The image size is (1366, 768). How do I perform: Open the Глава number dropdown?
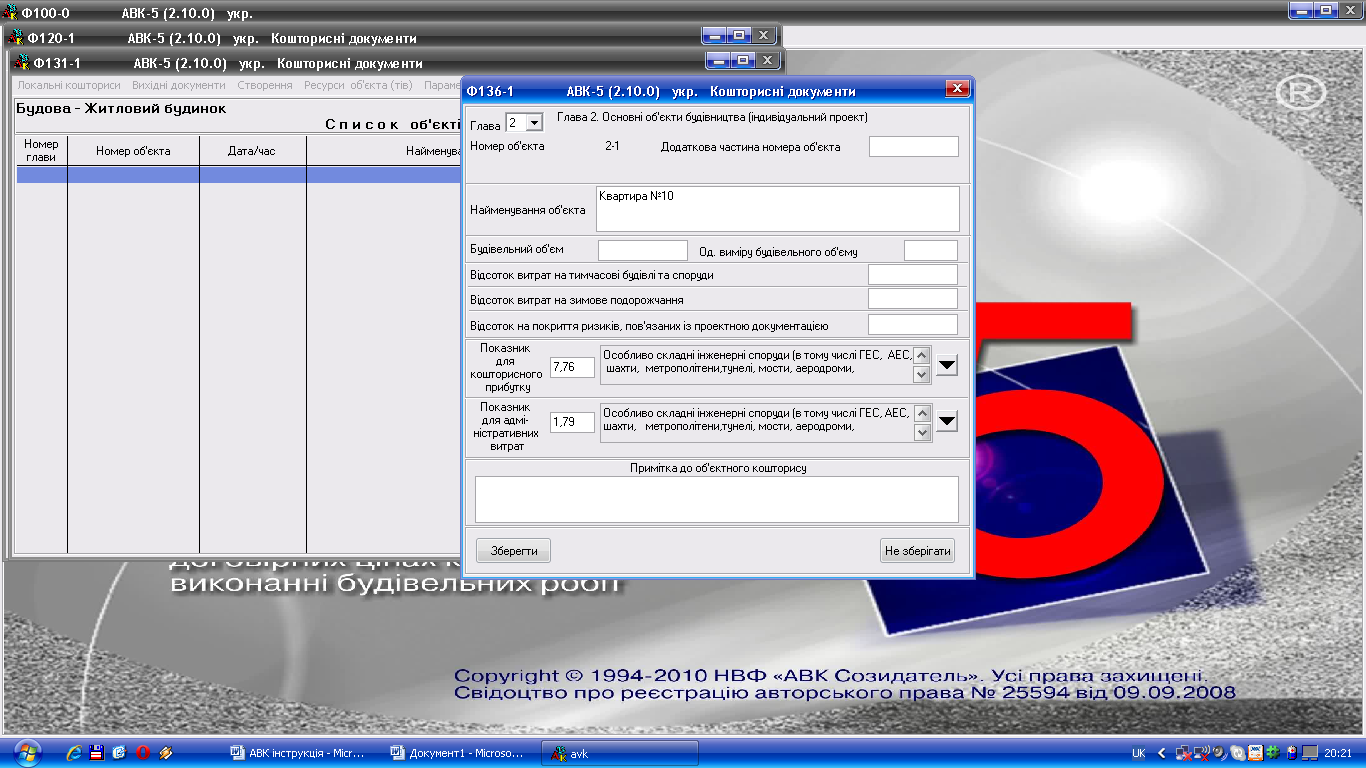click(533, 122)
